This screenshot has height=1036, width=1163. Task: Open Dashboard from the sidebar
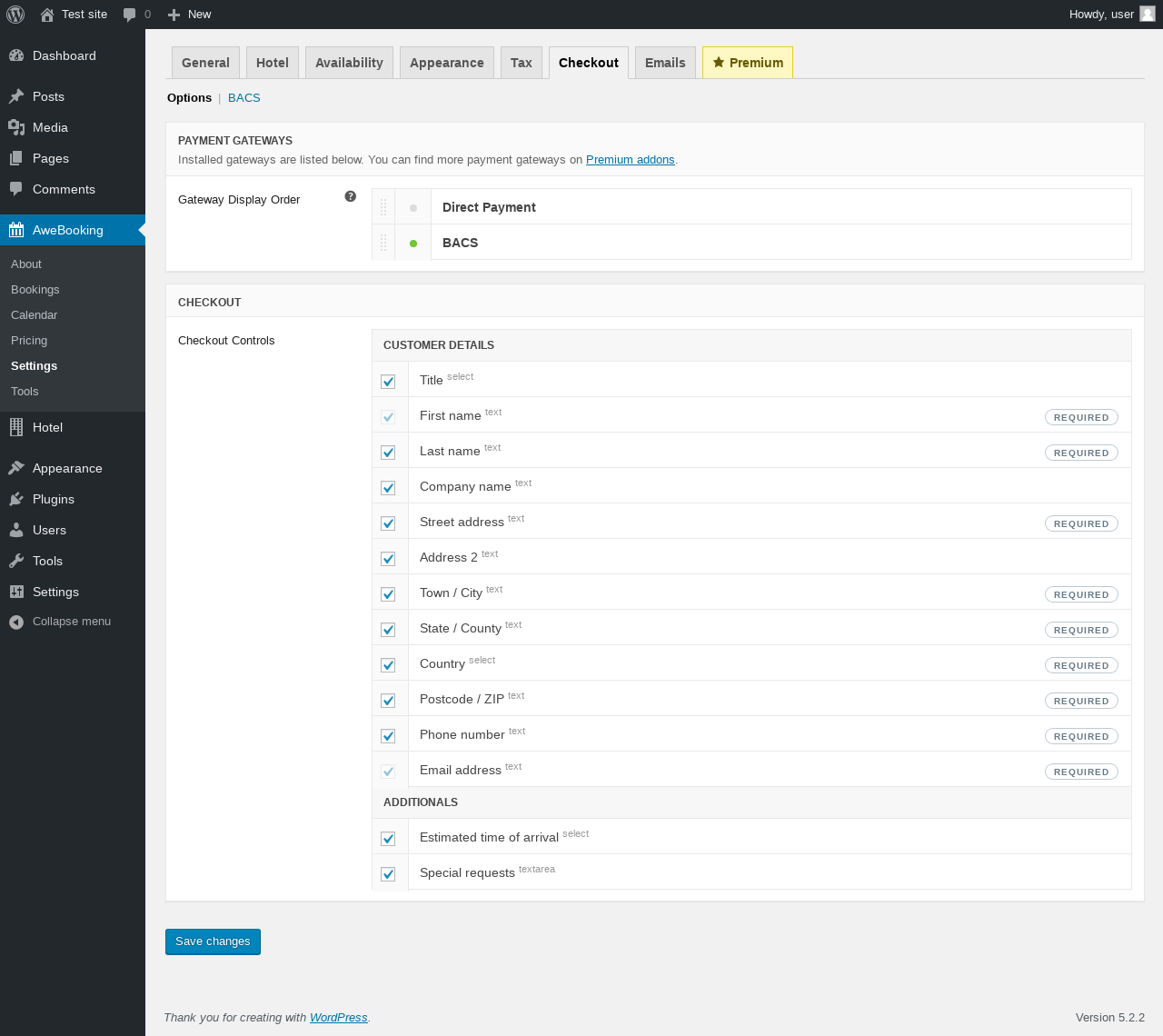coord(64,55)
